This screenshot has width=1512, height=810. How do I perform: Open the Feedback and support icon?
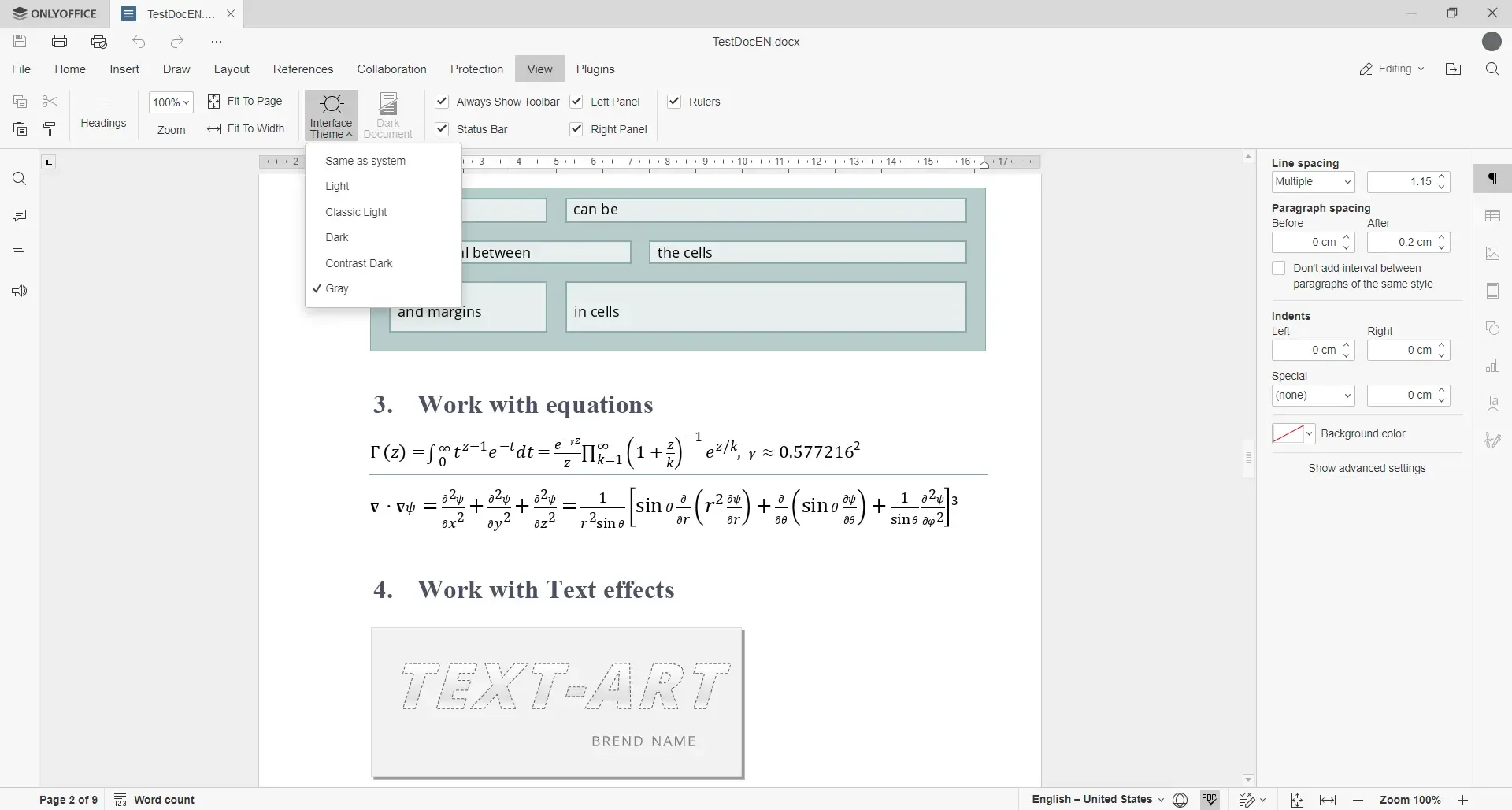[20, 292]
